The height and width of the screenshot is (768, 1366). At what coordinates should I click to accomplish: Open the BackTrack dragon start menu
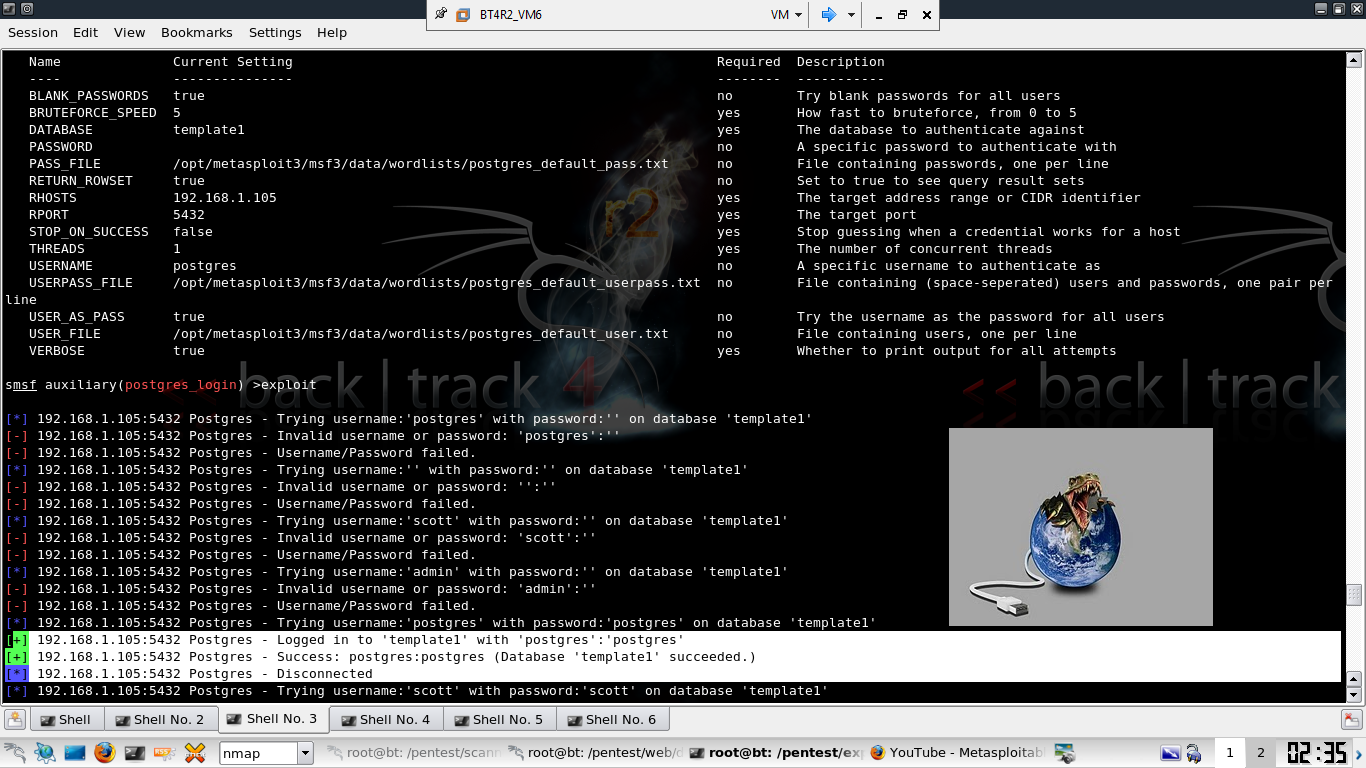(15, 752)
